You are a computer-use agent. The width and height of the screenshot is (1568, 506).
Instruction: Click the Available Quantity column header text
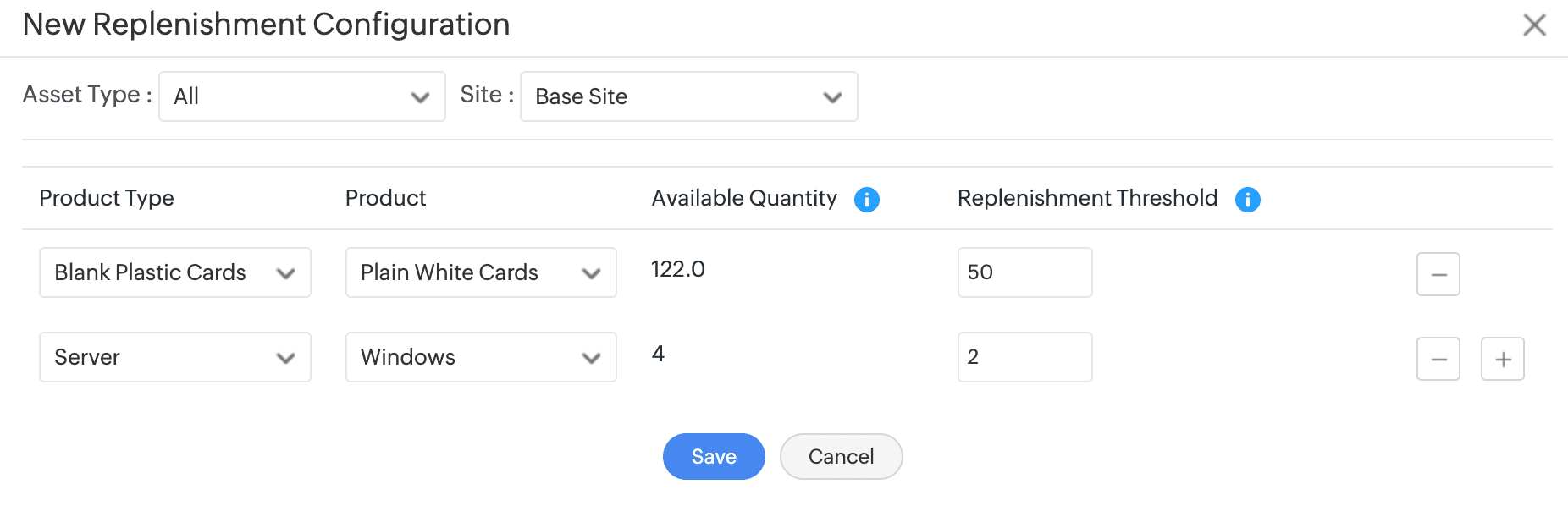(743, 198)
